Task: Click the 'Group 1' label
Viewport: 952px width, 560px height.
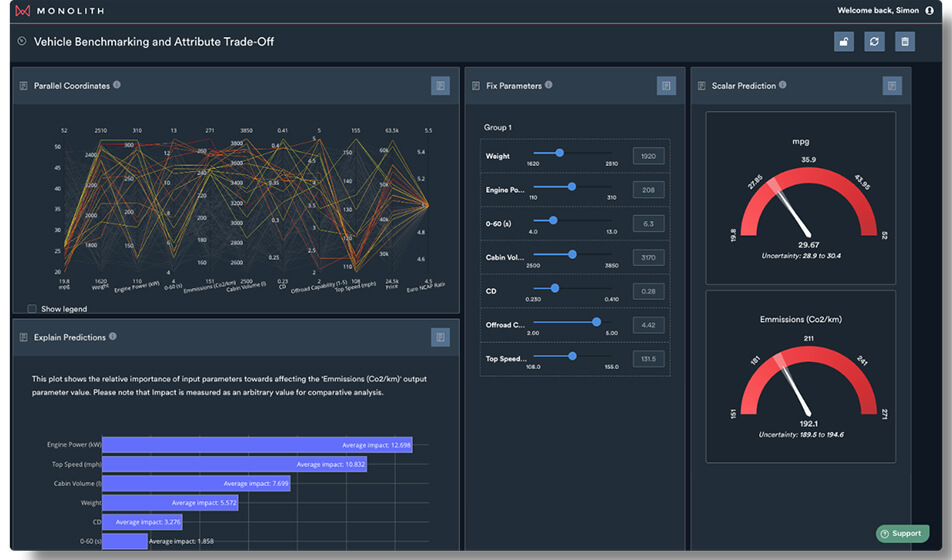Action: click(x=497, y=128)
